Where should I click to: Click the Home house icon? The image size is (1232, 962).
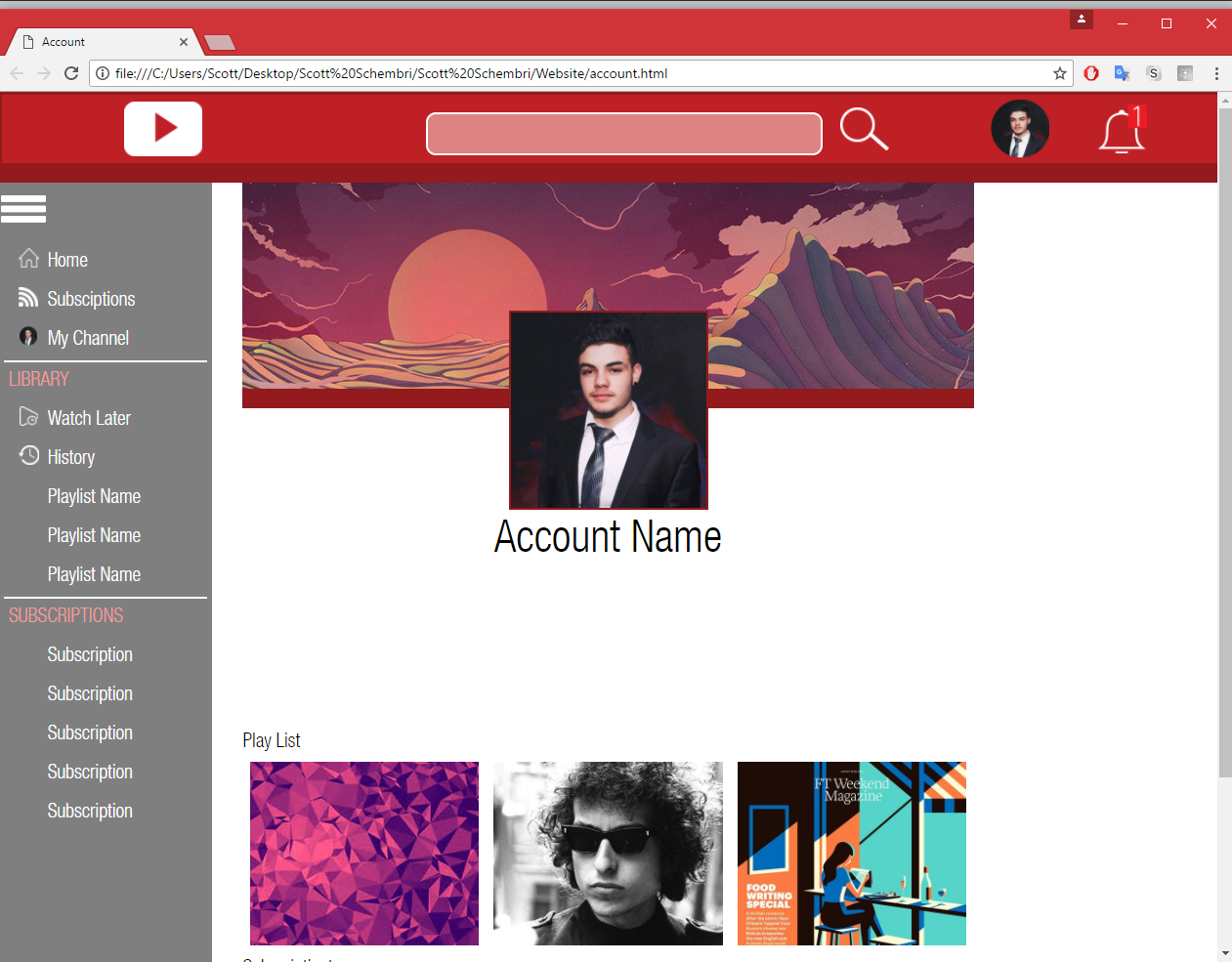click(x=29, y=258)
